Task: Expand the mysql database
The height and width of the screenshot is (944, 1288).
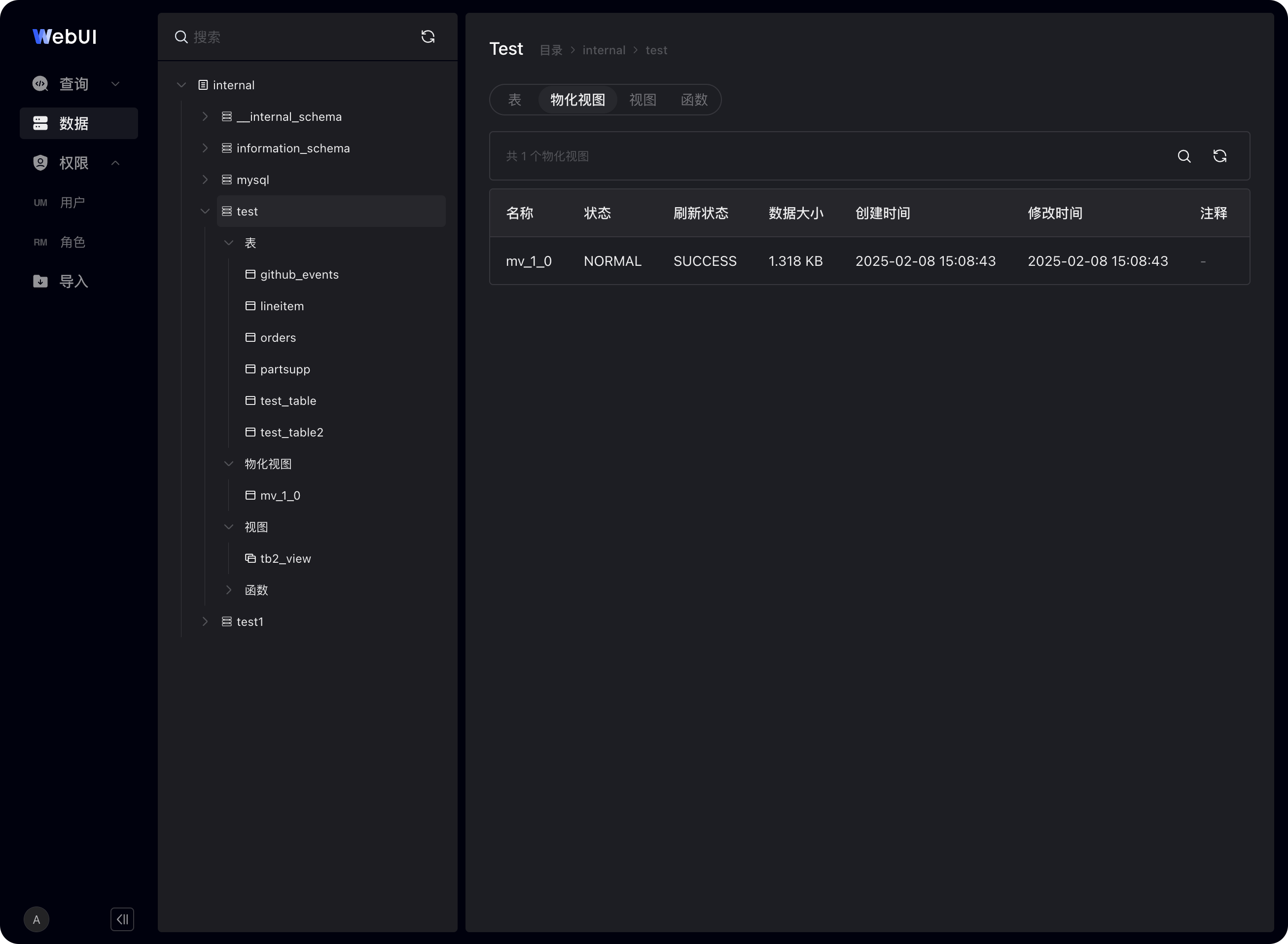Action: 205,180
